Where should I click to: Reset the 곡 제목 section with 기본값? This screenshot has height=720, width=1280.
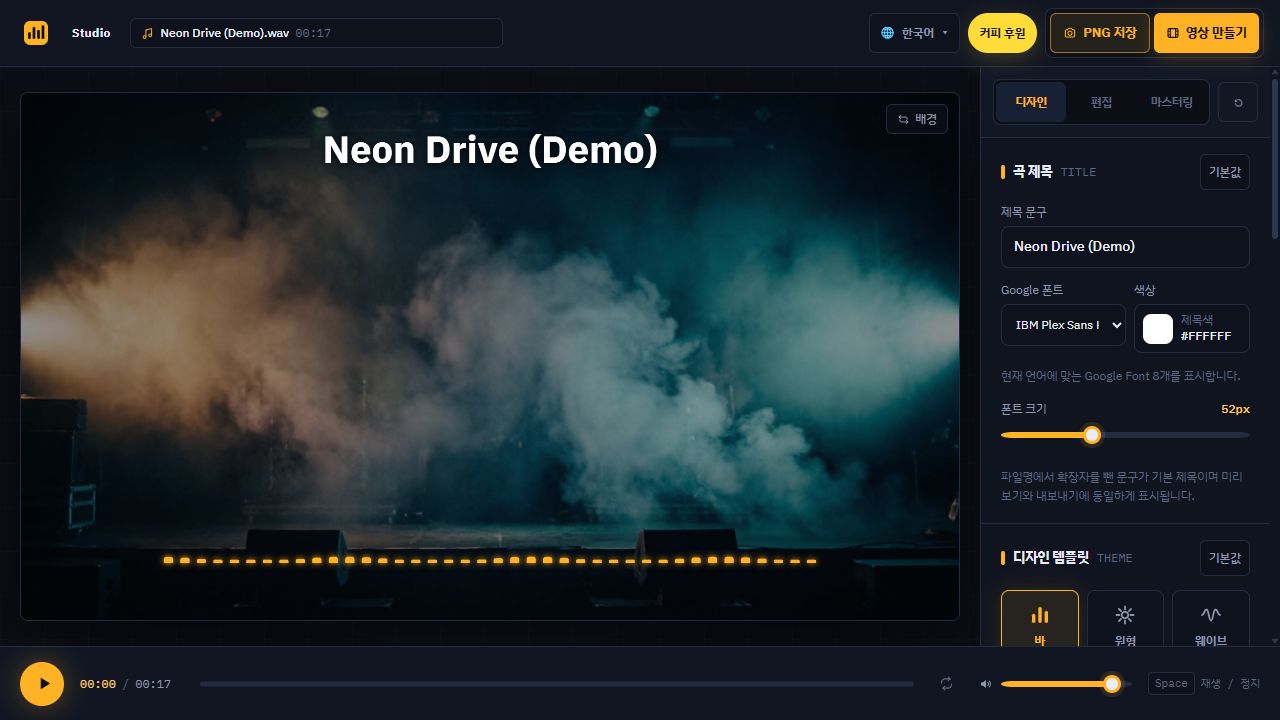1225,172
